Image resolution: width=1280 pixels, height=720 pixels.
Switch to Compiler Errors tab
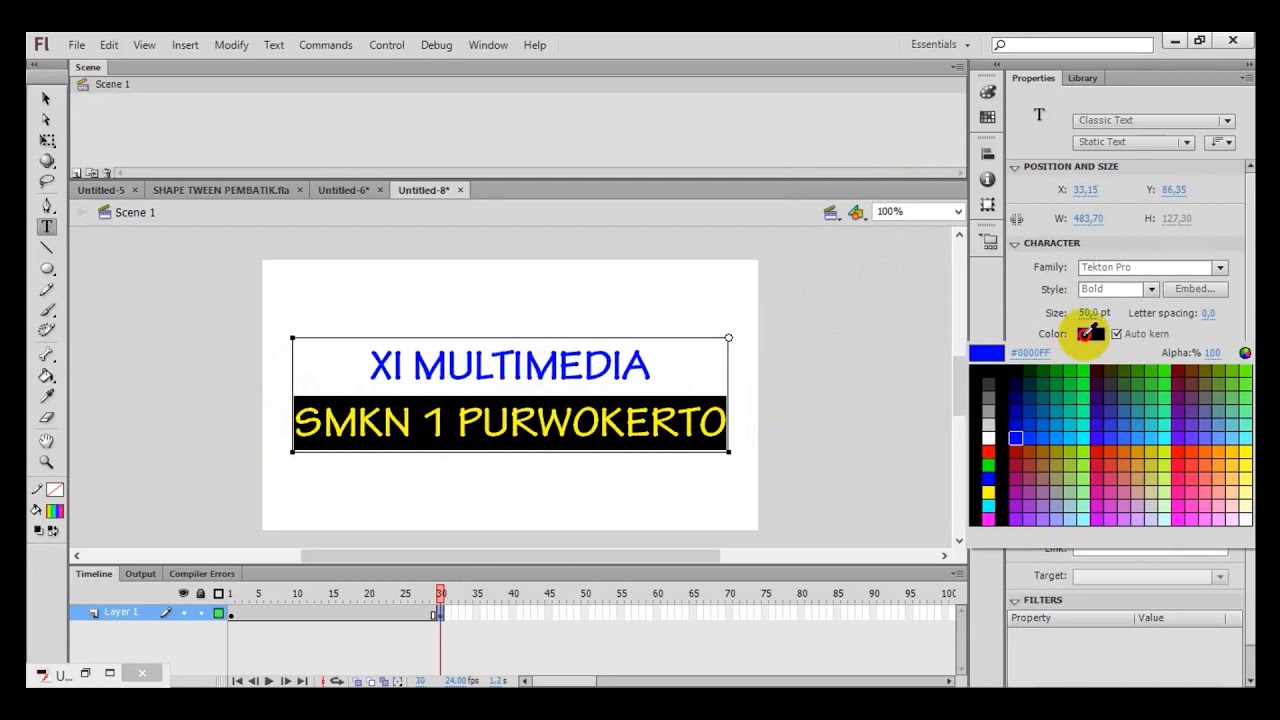[x=201, y=574]
